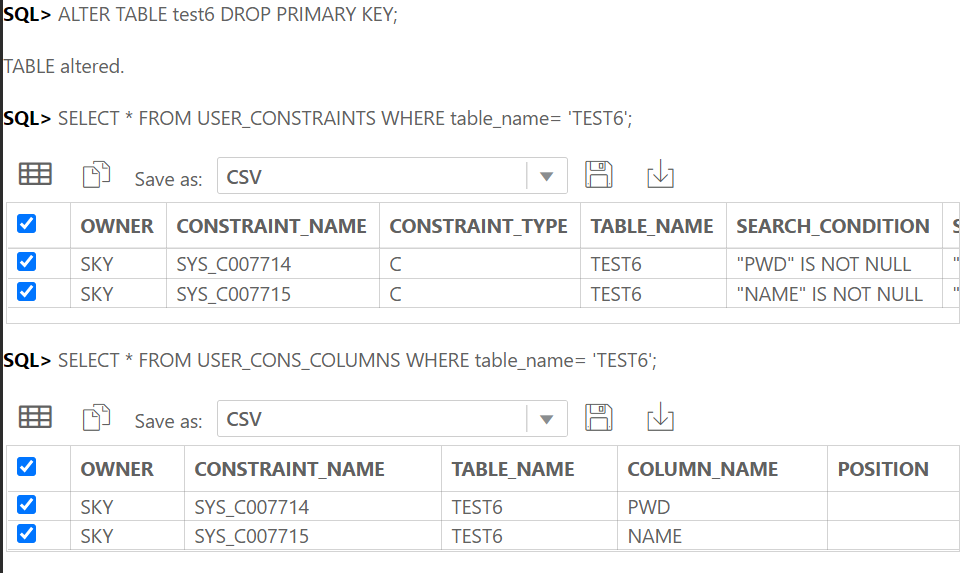This screenshot has width=974, height=573.
Task: Download USER_CONSTRAINTS results with arrow icon
Action: [x=660, y=174]
